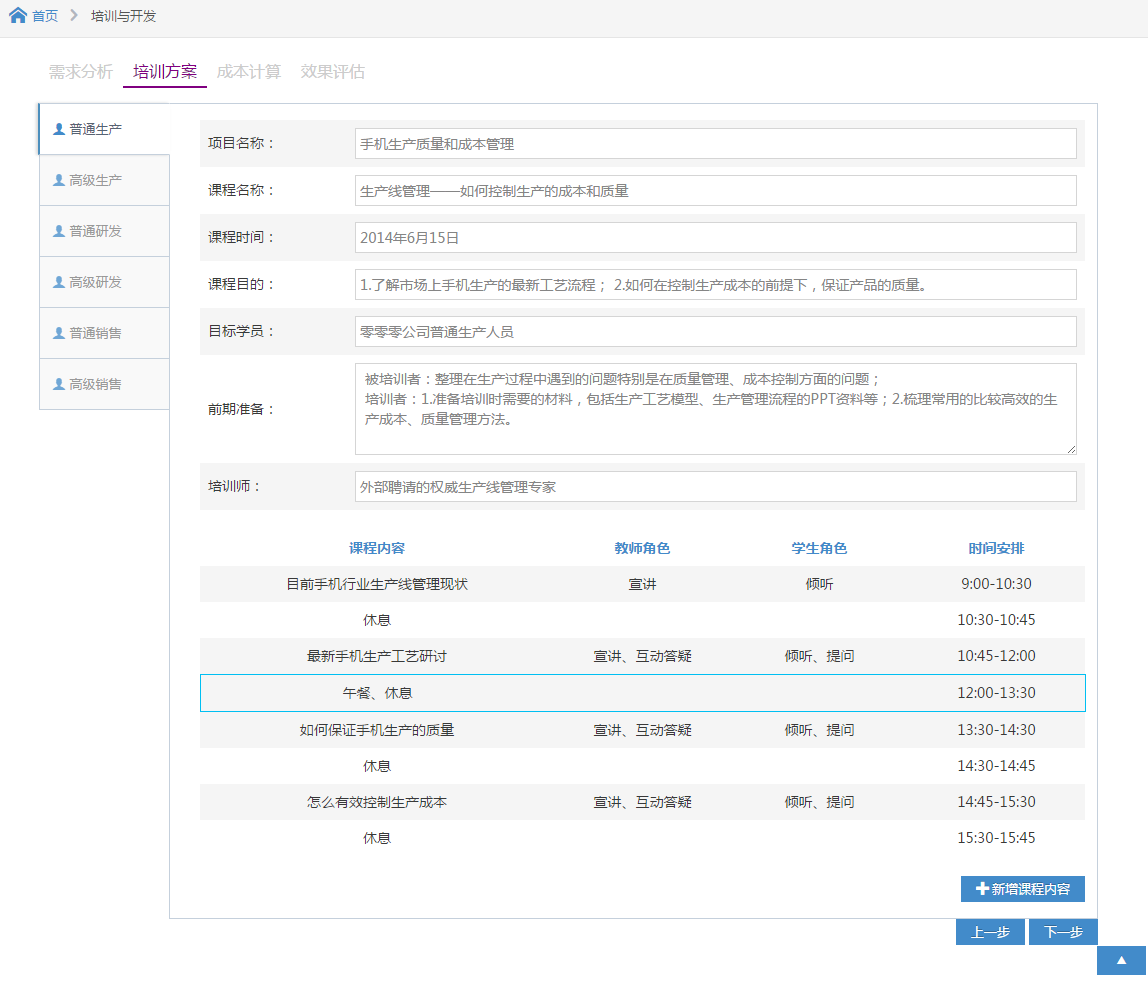
Task: Click inside the 前期准备 text area
Action: [715, 409]
